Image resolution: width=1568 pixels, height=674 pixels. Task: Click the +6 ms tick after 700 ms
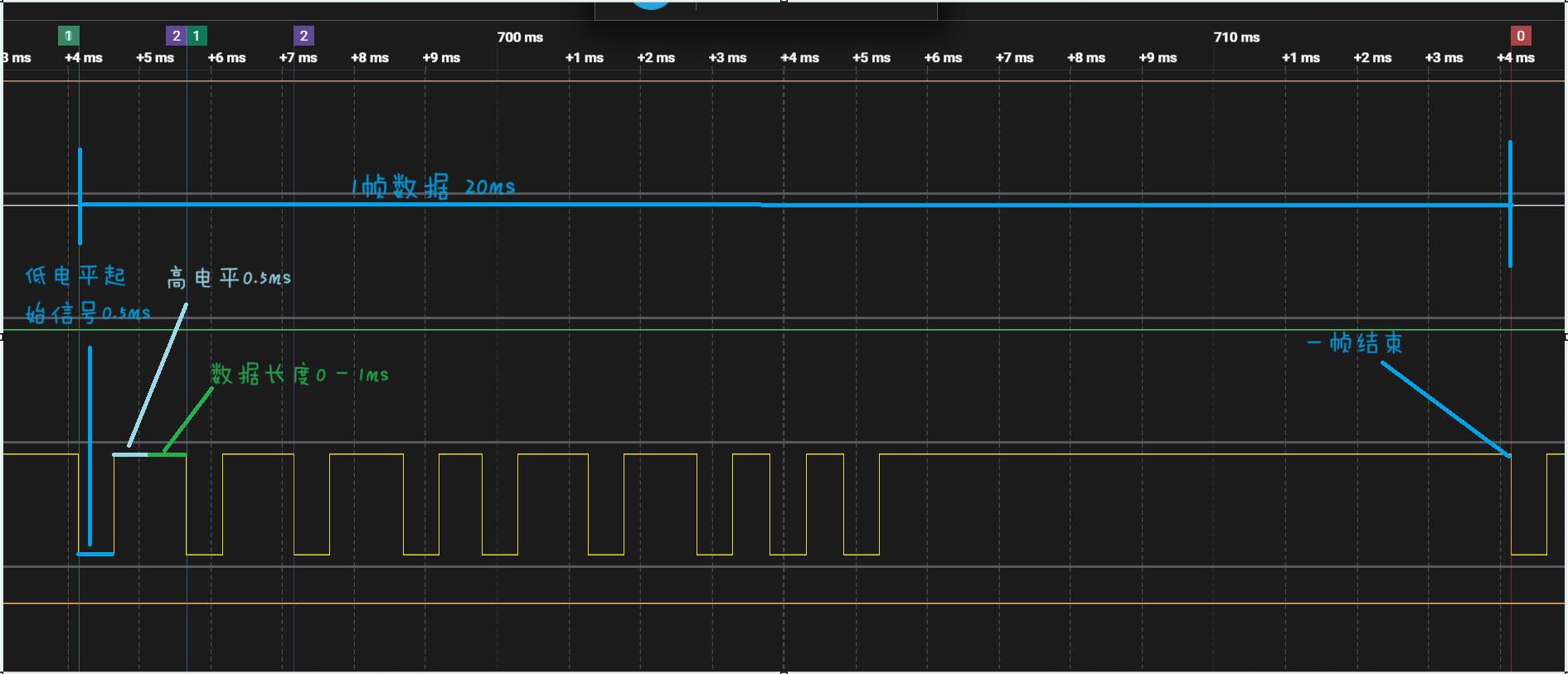943,58
